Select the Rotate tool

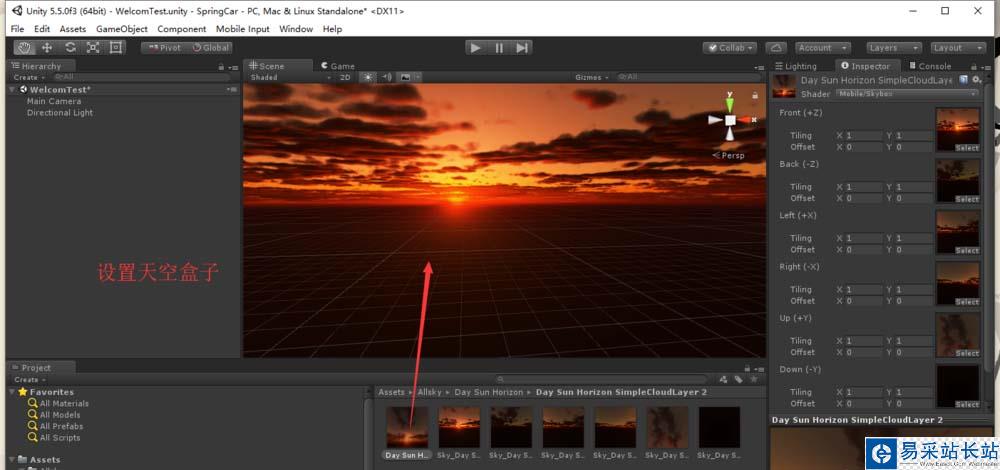(70, 47)
